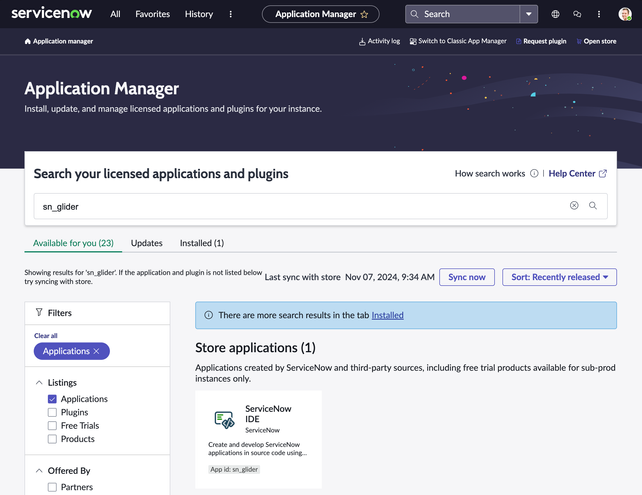This screenshot has height=495, width=642.
Task: Open the Sort: Recently released dropdown
Action: pos(559,277)
